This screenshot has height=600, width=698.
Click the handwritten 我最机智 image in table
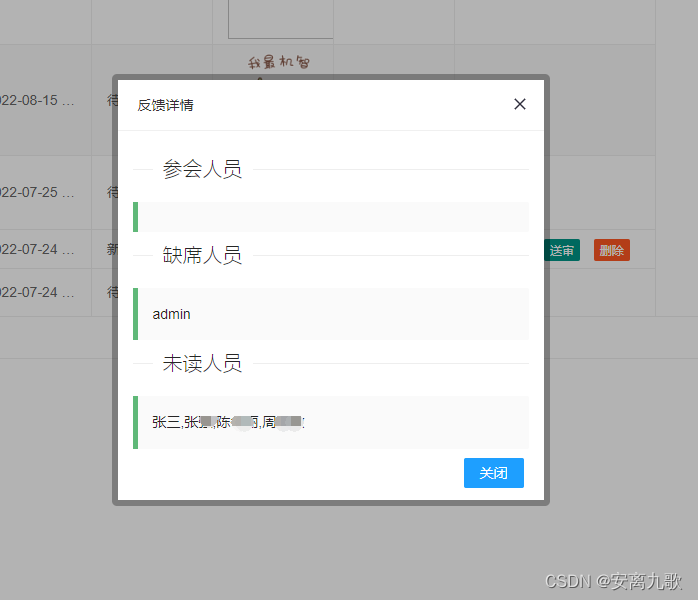279,62
